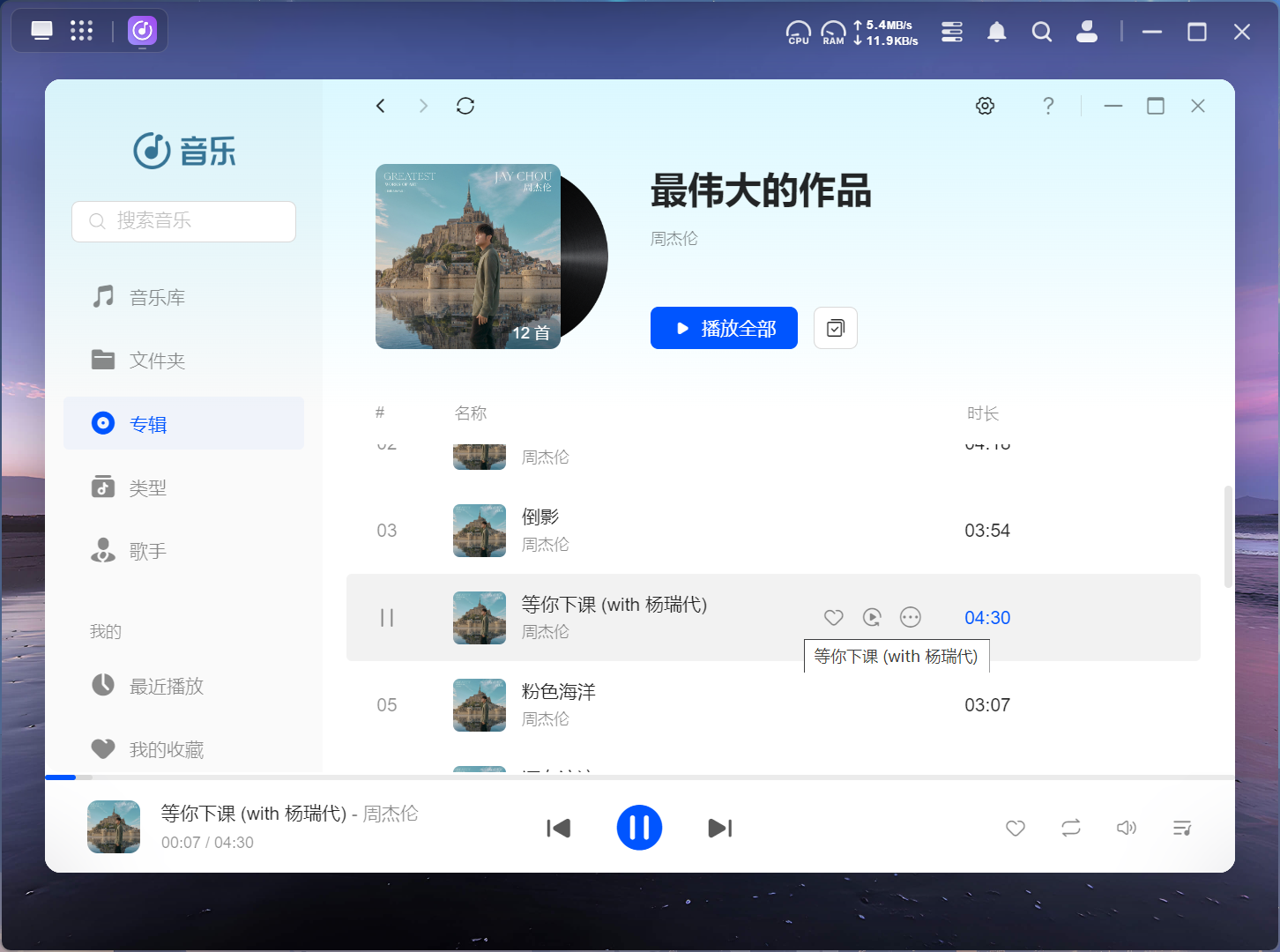Go back with the left arrow
This screenshot has height=952, width=1280.
pos(380,106)
